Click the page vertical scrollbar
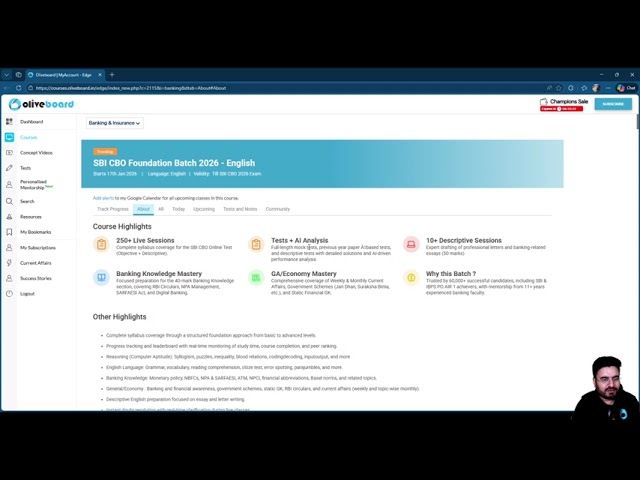Viewport: 640px width, 480px height. [636, 250]
